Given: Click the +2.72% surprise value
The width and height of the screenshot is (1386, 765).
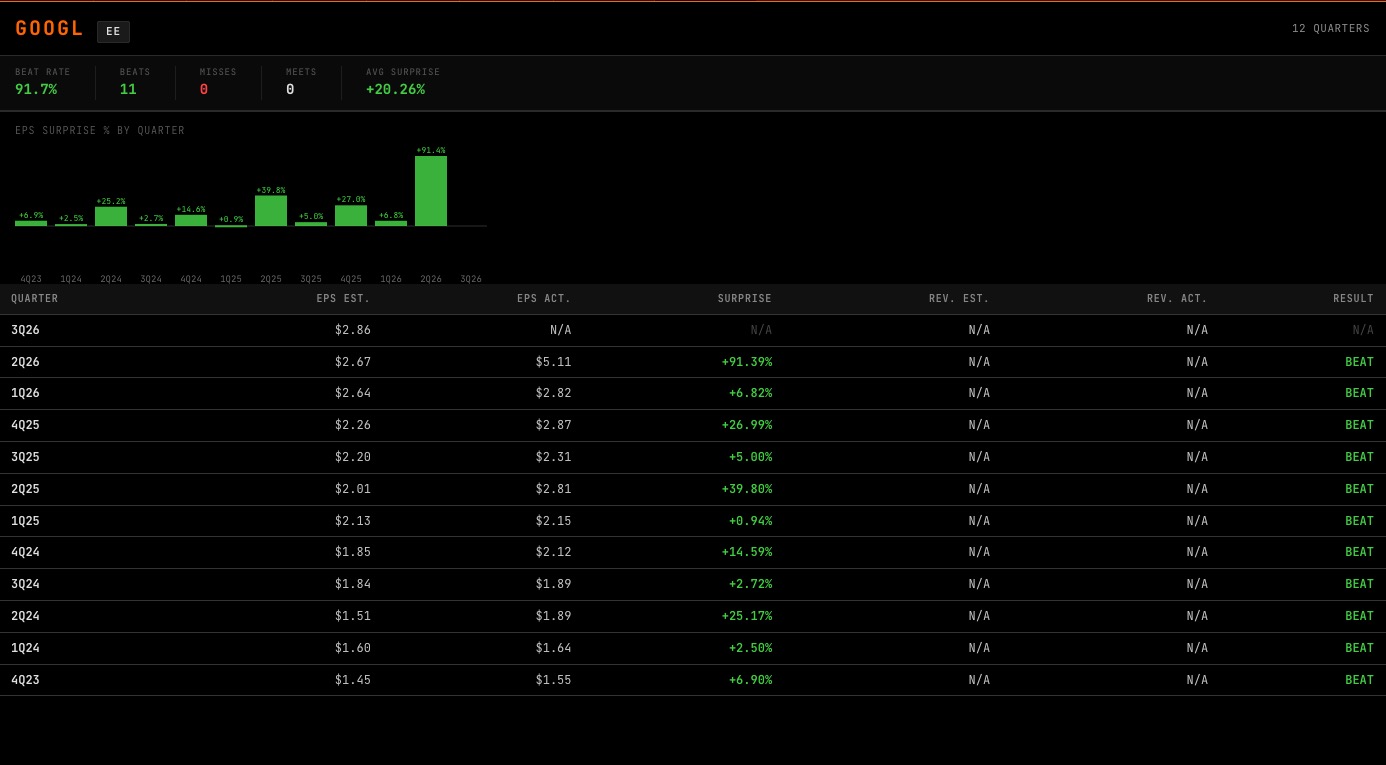Looking at the screenshot, I should pyautogui.click(x=750, y=584).
